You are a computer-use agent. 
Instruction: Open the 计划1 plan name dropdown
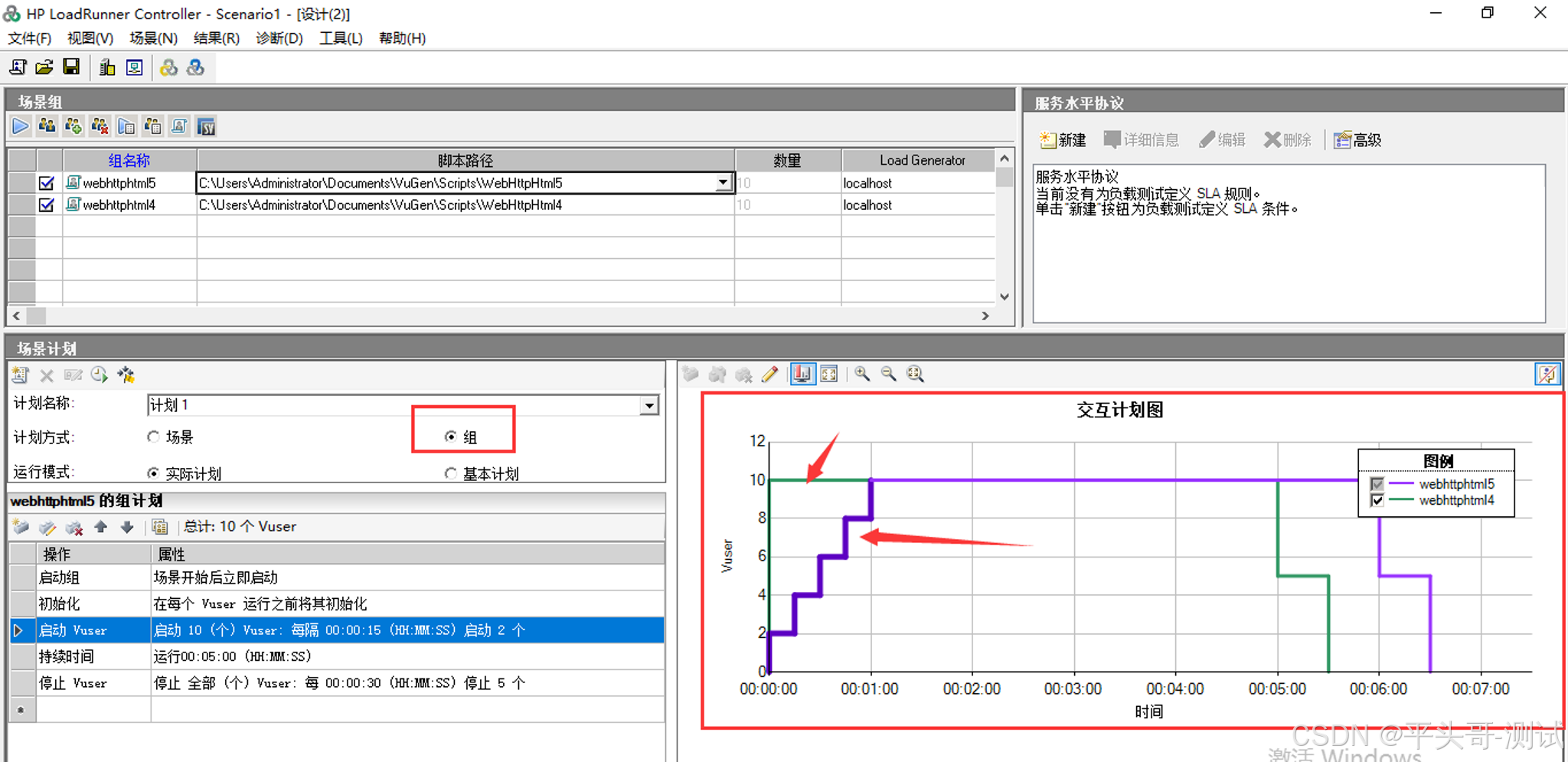click(x=648, y=404)
